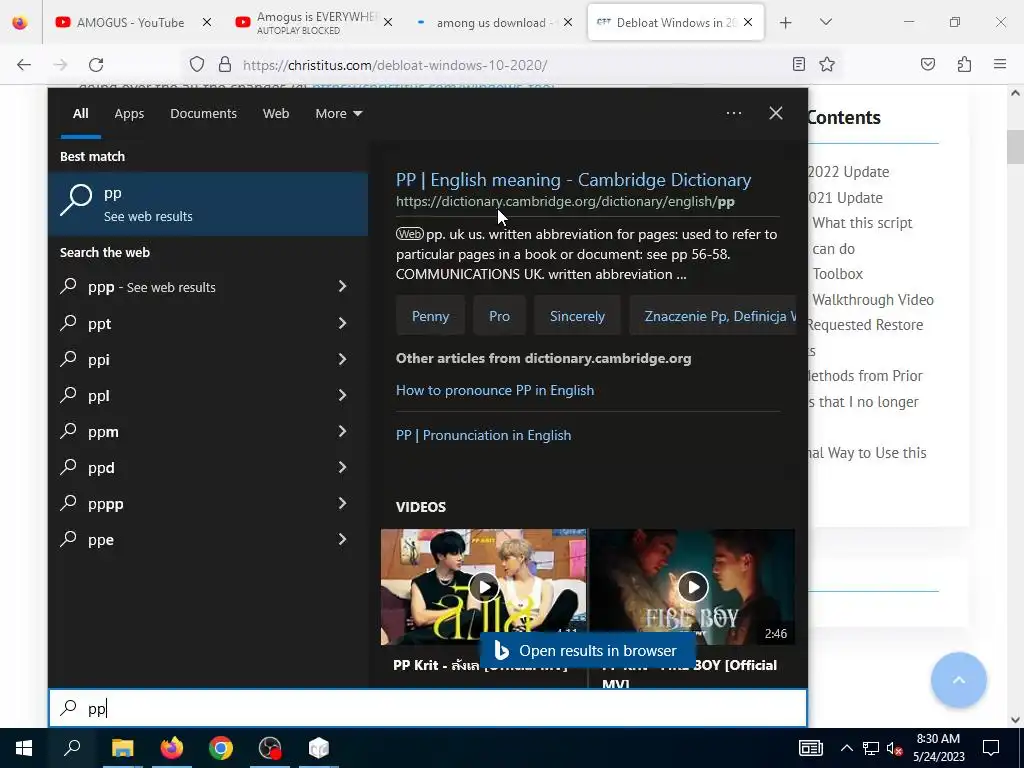Screen dimensions: 1024x768
Task: Click Open results in browser button
Action: [x=587, y=650]
